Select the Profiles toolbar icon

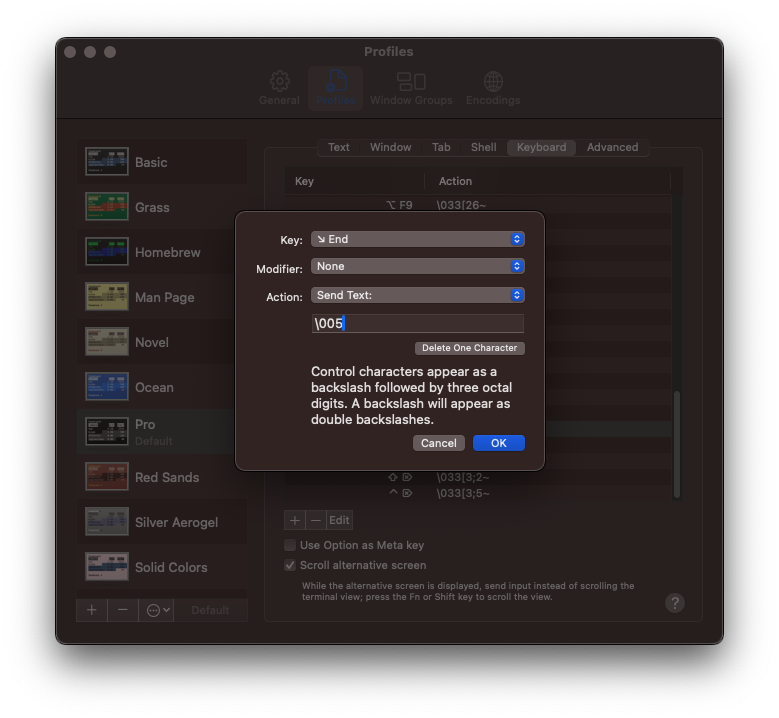pyautogui.click(x=335, y=84)
